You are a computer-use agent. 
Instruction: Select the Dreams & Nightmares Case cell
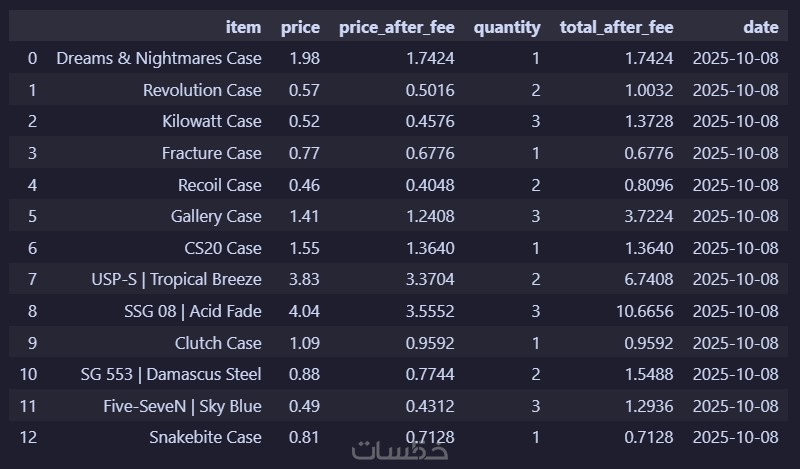[159, 59]
